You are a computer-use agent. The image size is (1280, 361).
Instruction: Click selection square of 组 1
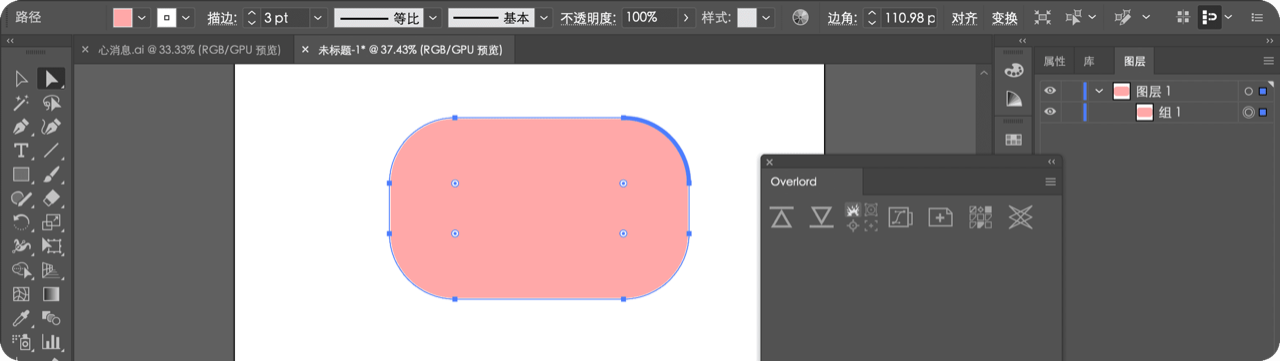[x=1263, y=112]
